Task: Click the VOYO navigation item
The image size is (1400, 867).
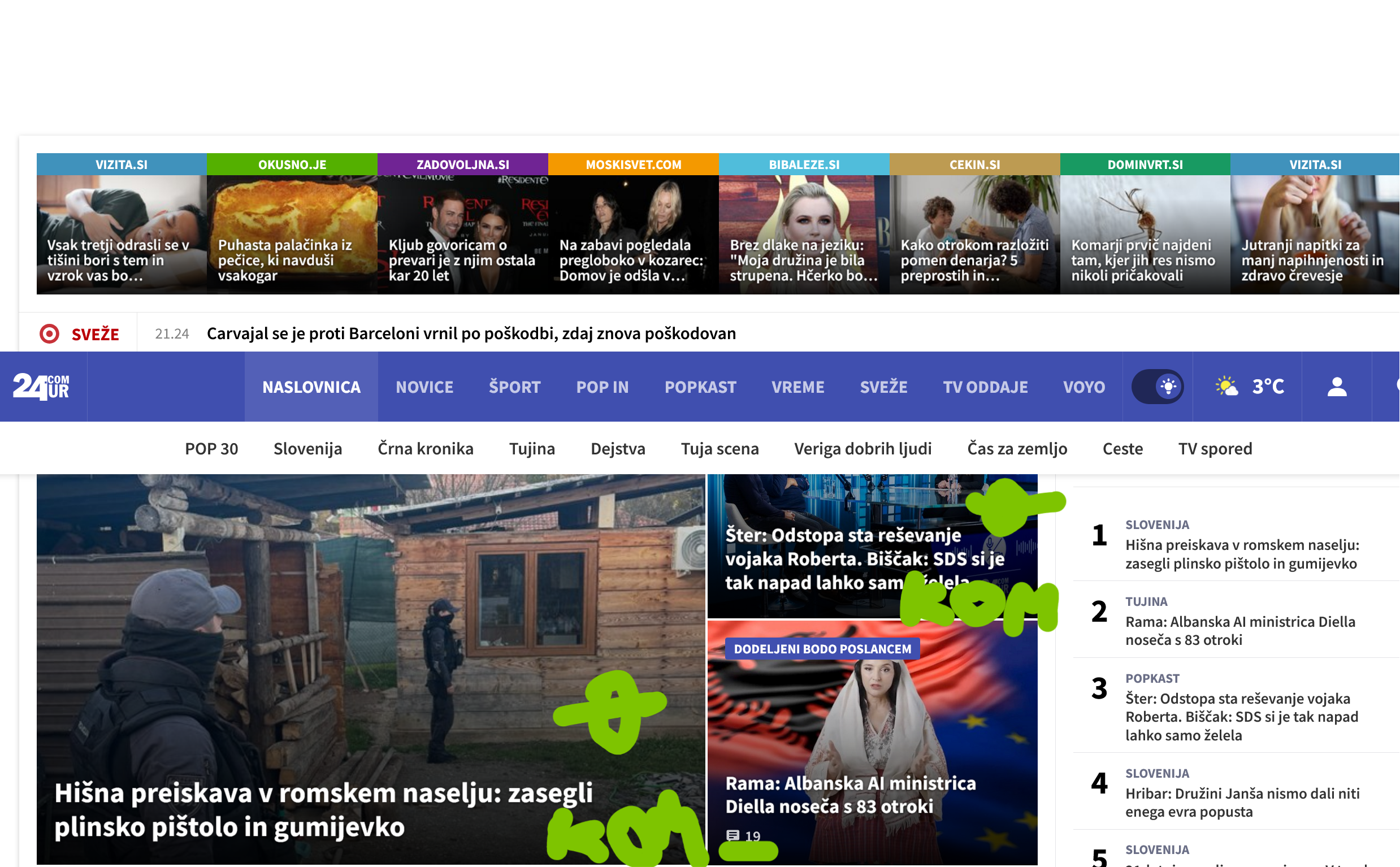Action: [x=1083, y=387]
